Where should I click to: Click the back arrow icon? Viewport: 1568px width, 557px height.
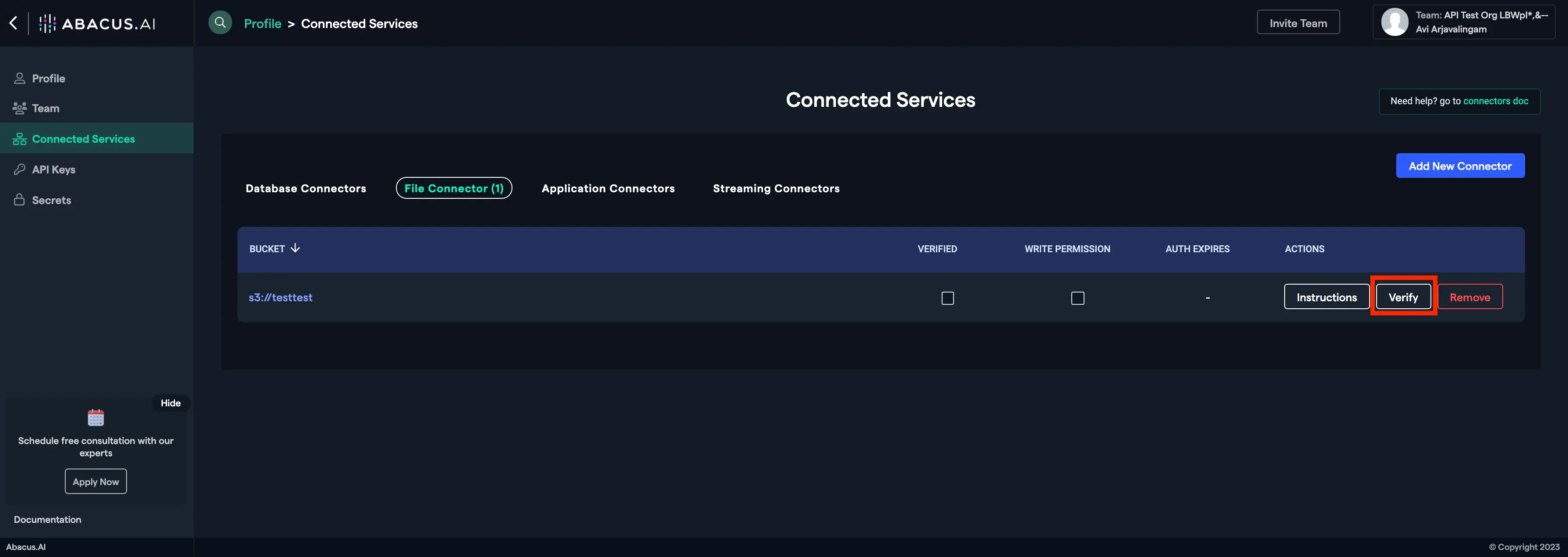(14, 23)
